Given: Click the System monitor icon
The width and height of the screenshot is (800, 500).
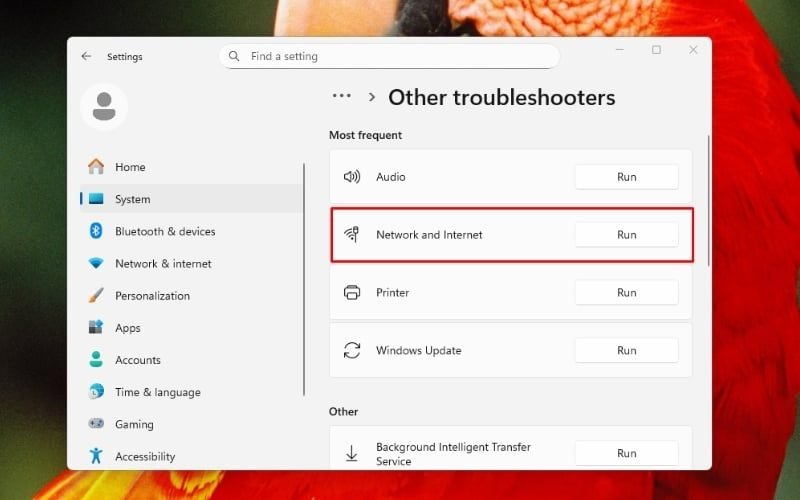Looking at the screenshot, I should (x=96, y=198).
